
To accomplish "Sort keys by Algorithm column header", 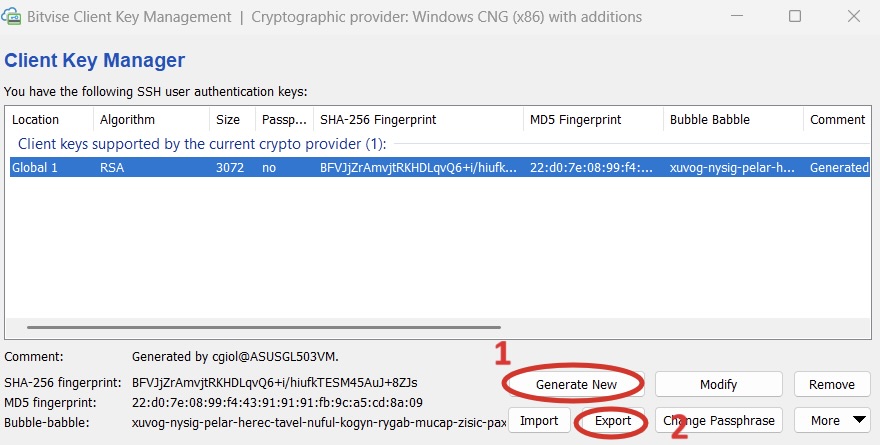I will pyautogui.click(x=127, y=119).
